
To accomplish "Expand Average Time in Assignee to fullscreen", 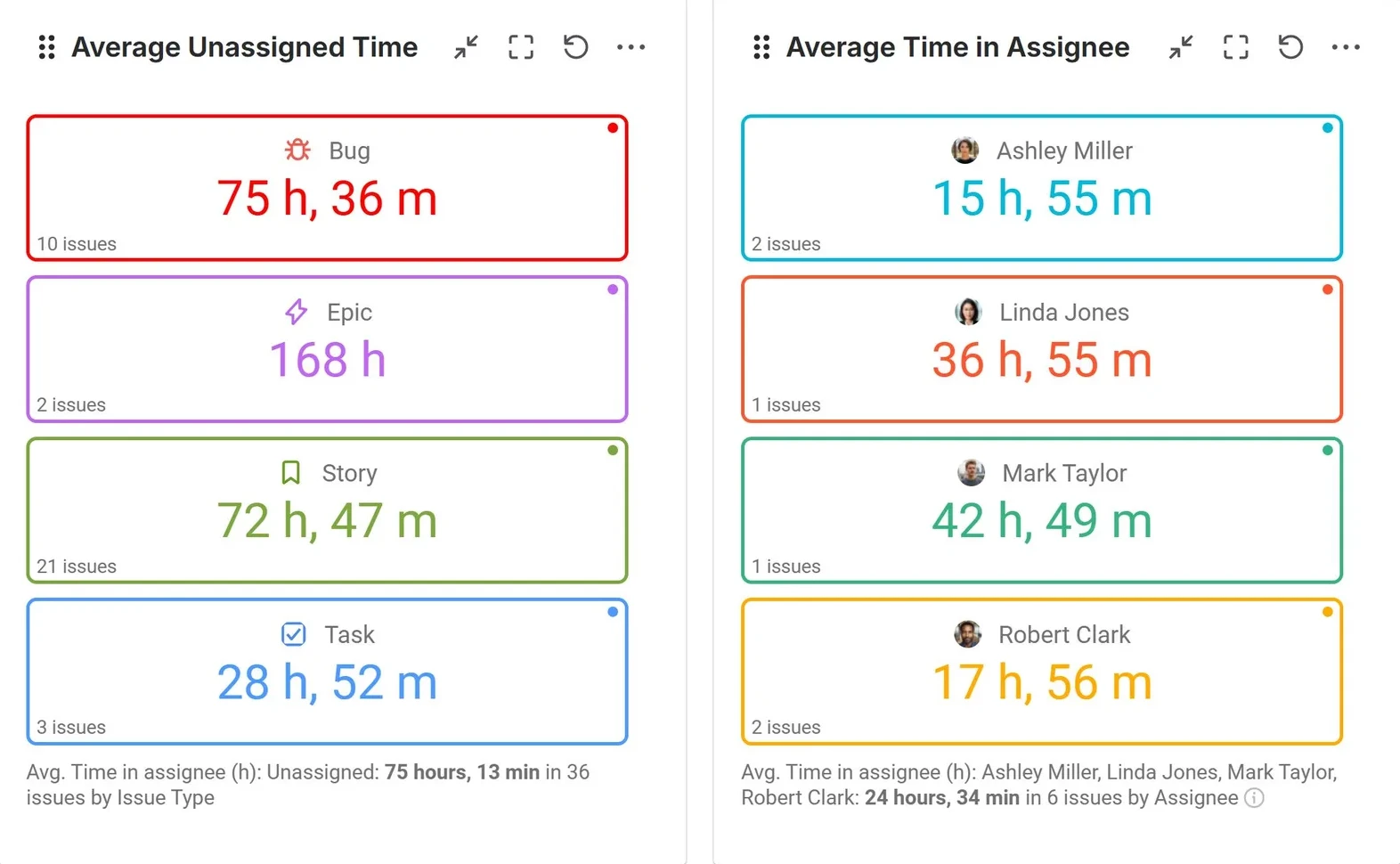I will [1236, 47].
